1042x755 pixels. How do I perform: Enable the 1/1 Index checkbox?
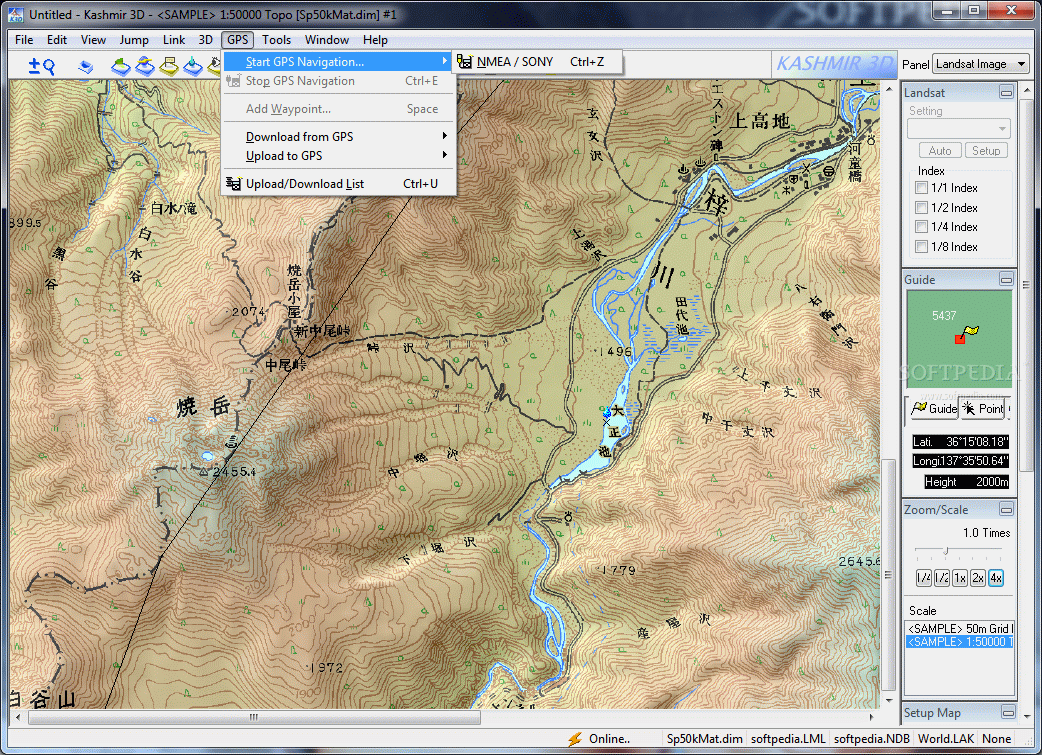(921, 188)
